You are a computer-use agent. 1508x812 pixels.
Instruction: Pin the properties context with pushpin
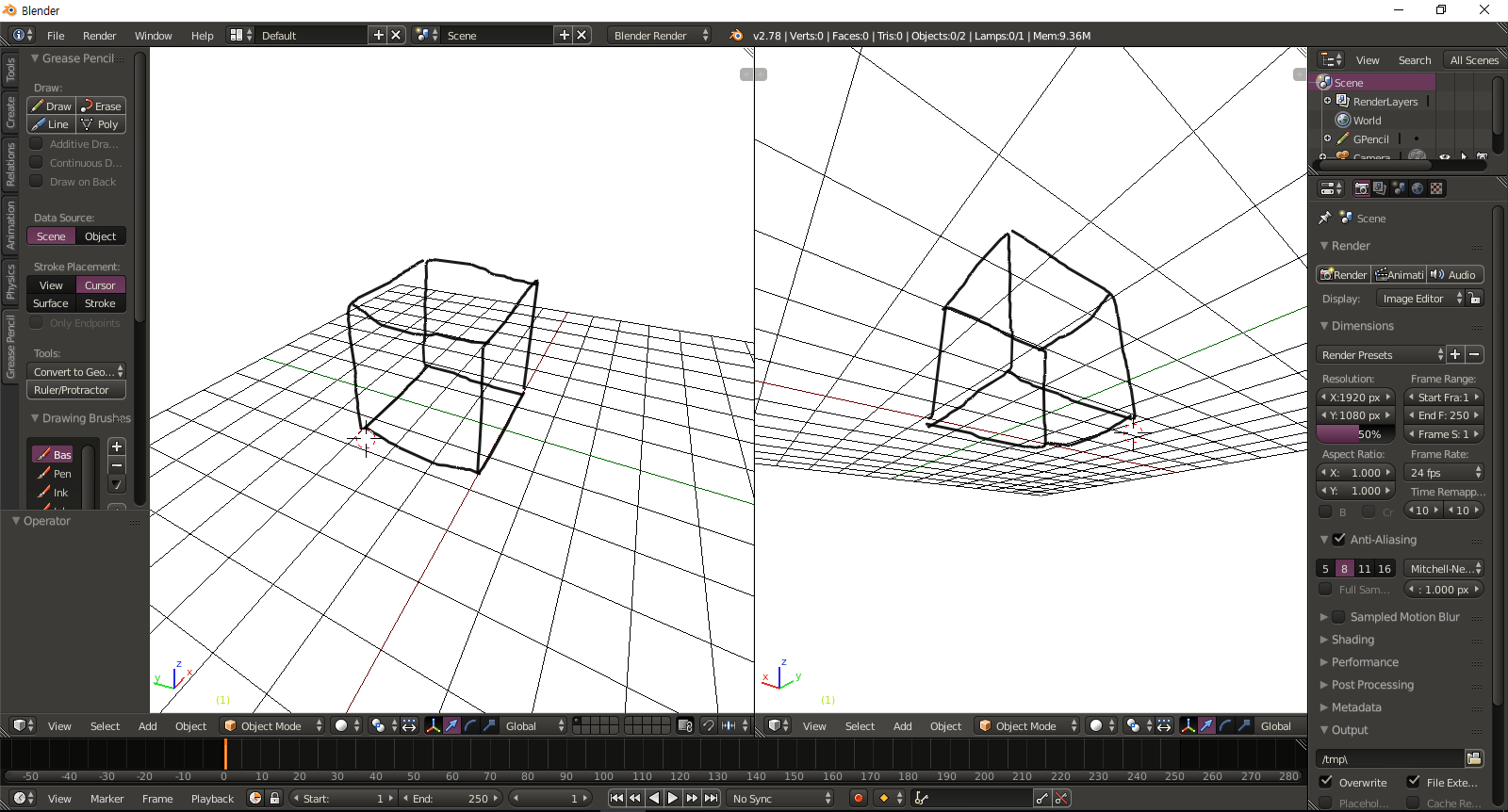tap(1324, 218)
